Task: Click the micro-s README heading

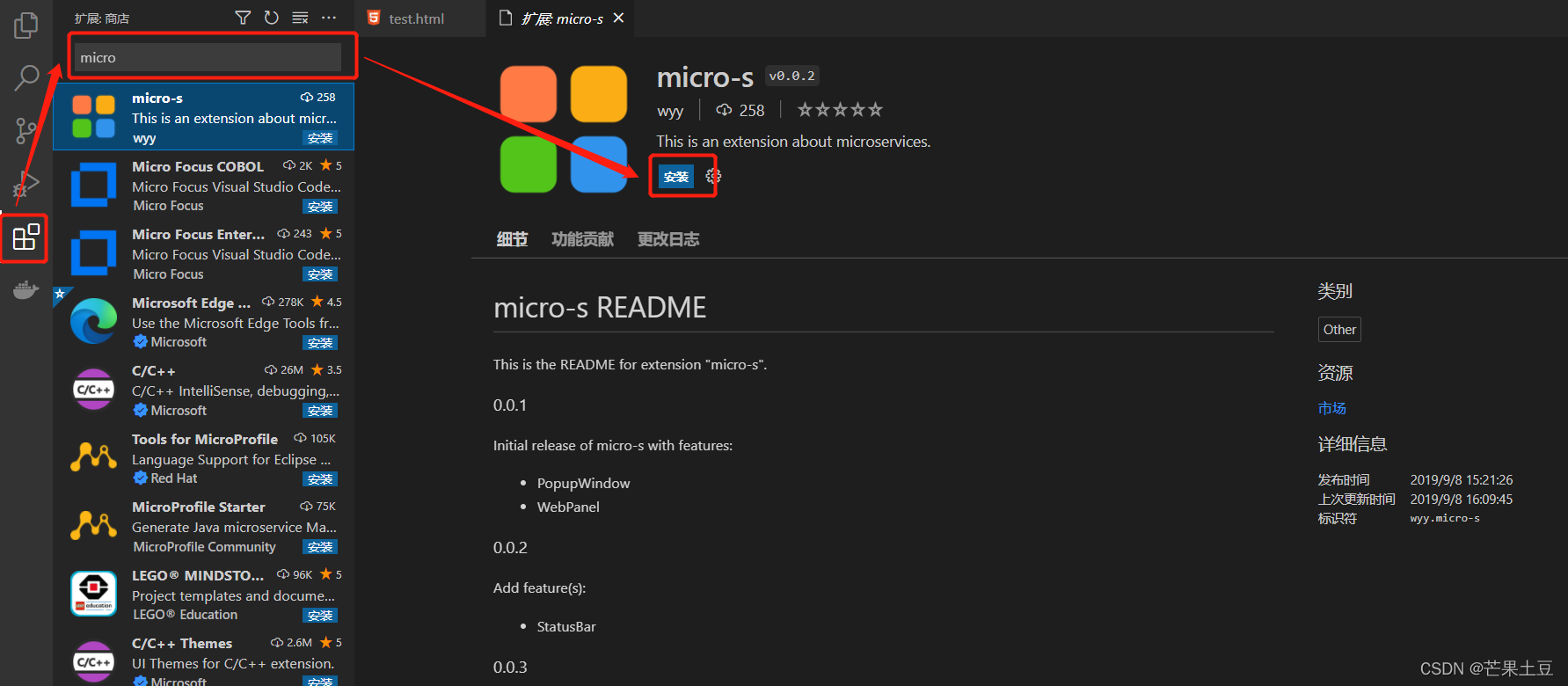Action: click(x=600, y=308)
